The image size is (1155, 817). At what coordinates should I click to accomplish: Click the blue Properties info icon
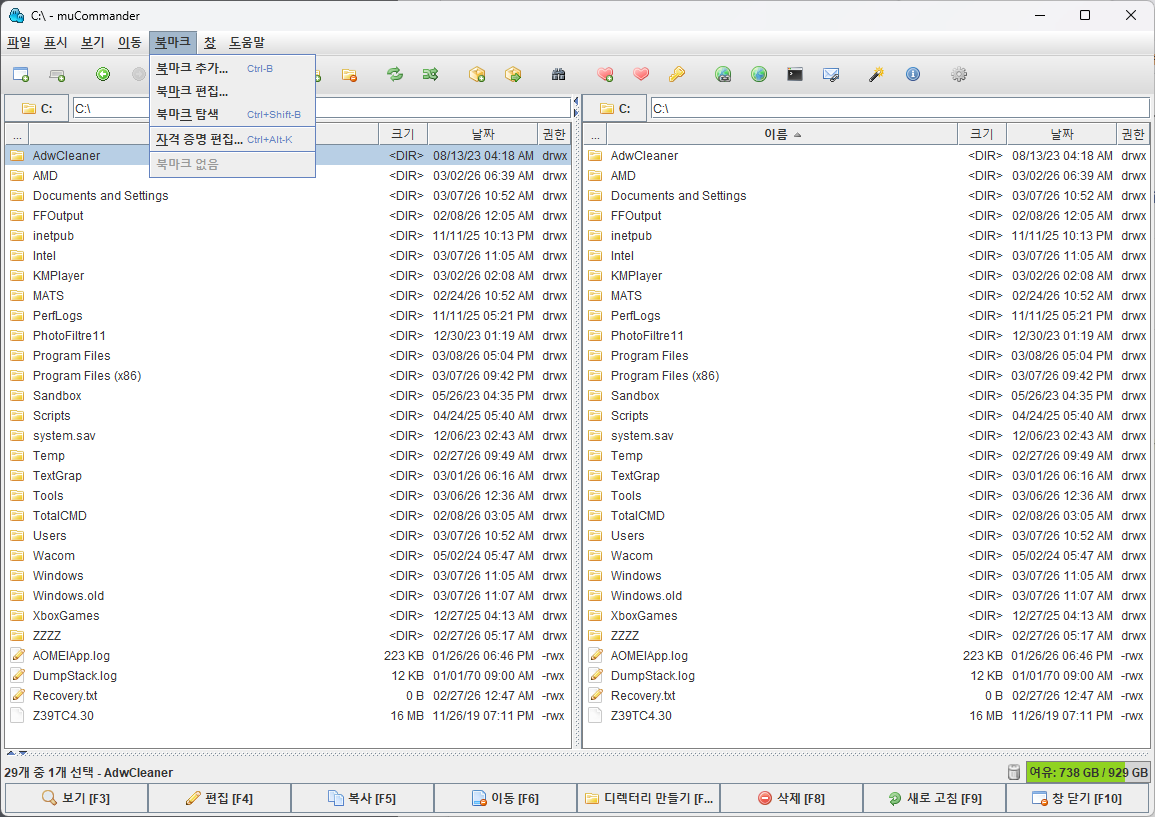(x=913, y=74)
